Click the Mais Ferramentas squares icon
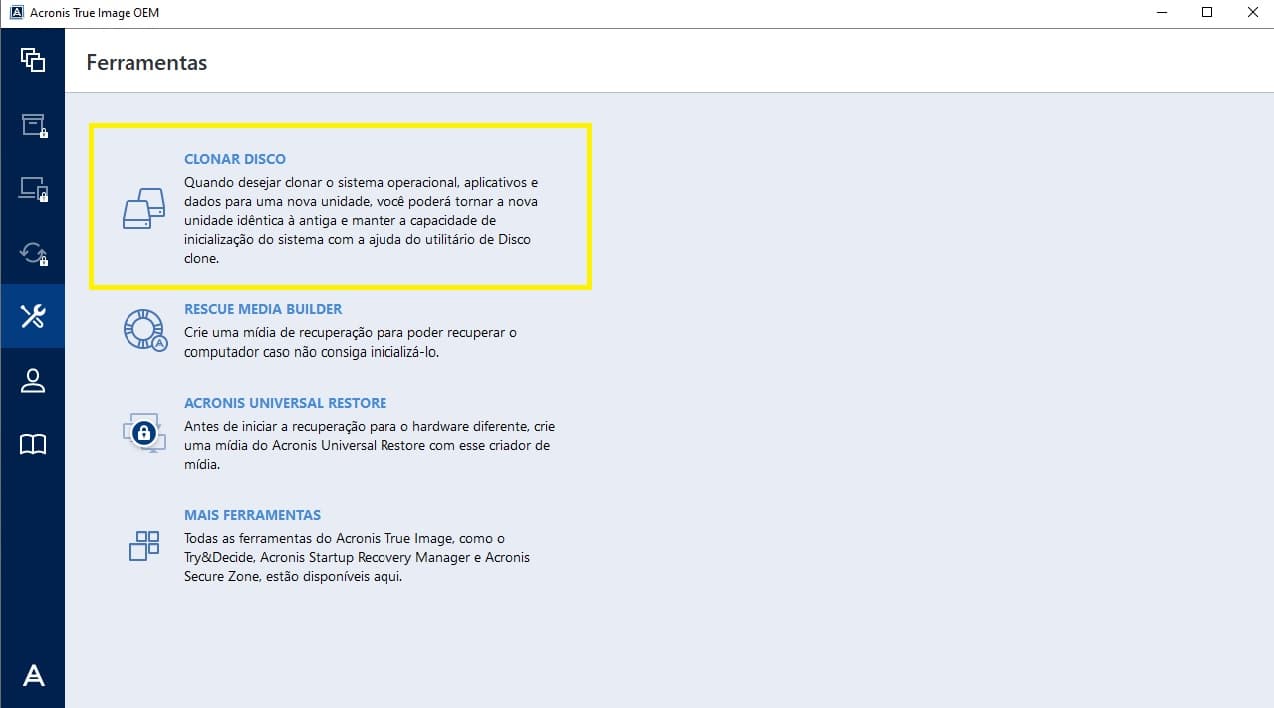This screenshot has width=1274, height=708. pyautogui.click(x=144, y=545)
